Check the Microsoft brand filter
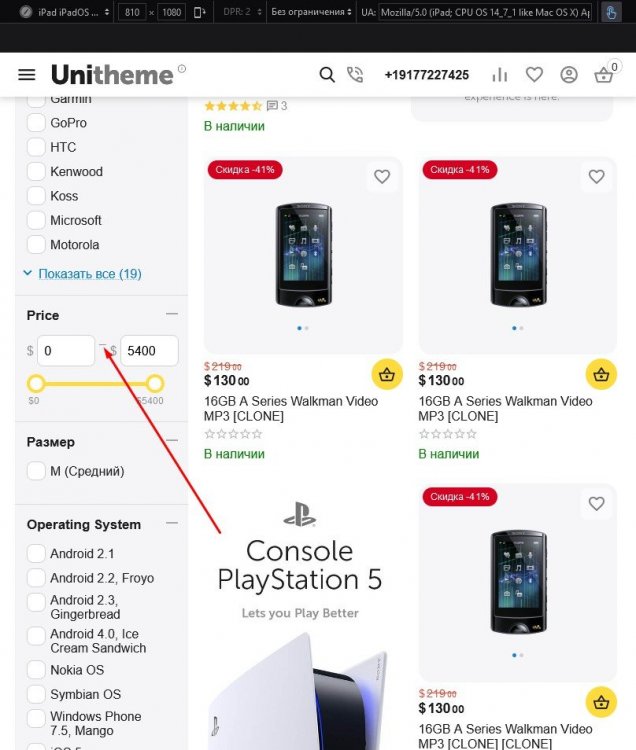The image size is (636, 750). pos(36,220)
